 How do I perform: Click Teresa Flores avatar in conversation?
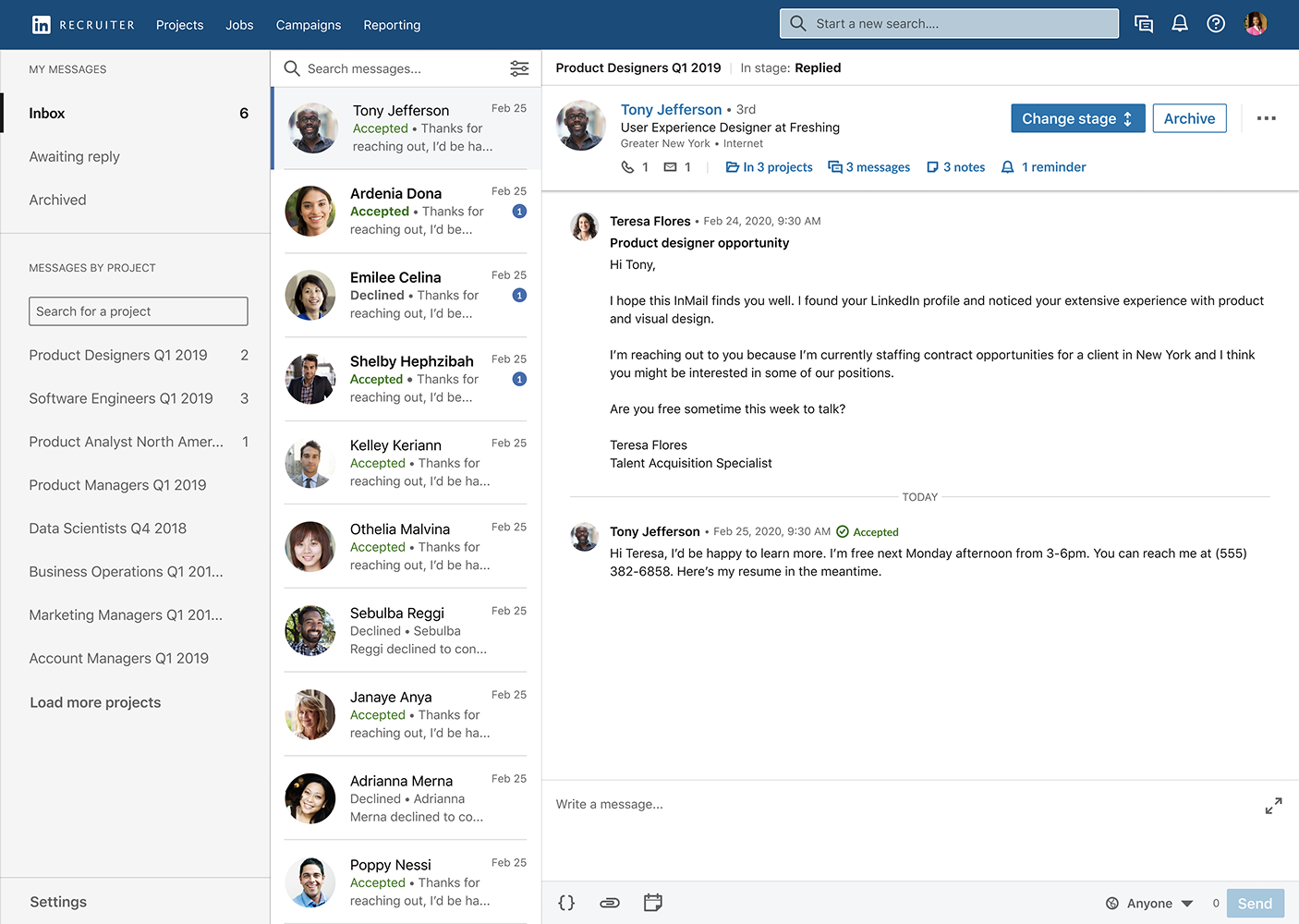click(584, 226)
